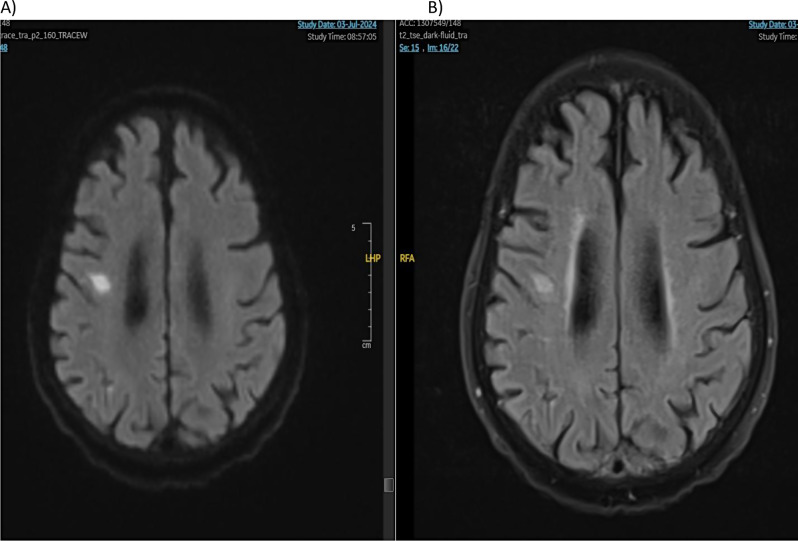The image size is (798, 541).
Task: Click the Im: 16/22 image link
Action: pyautogui.click(x=442, y=48)
